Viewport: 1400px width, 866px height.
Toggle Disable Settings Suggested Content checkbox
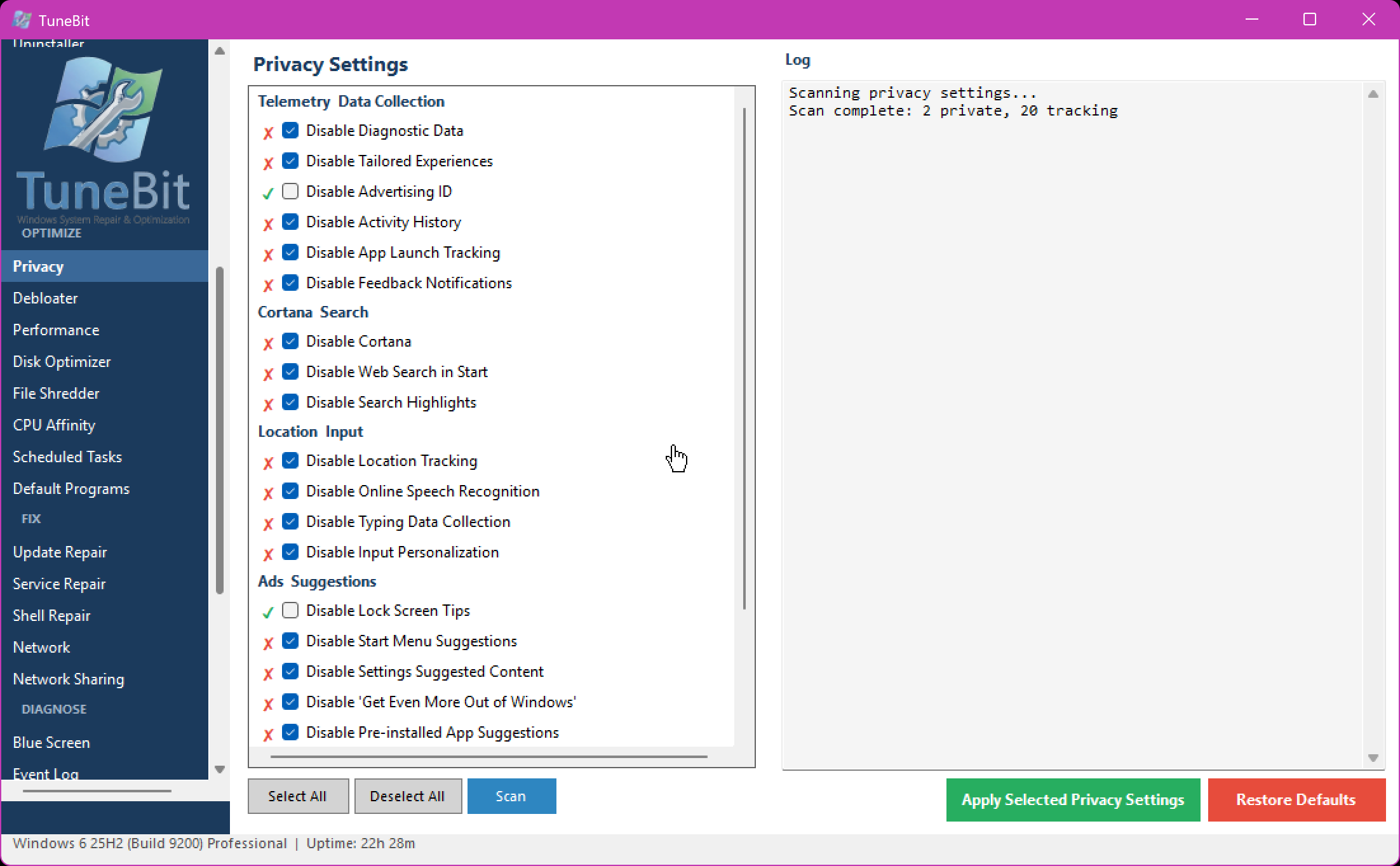[290, 671]
